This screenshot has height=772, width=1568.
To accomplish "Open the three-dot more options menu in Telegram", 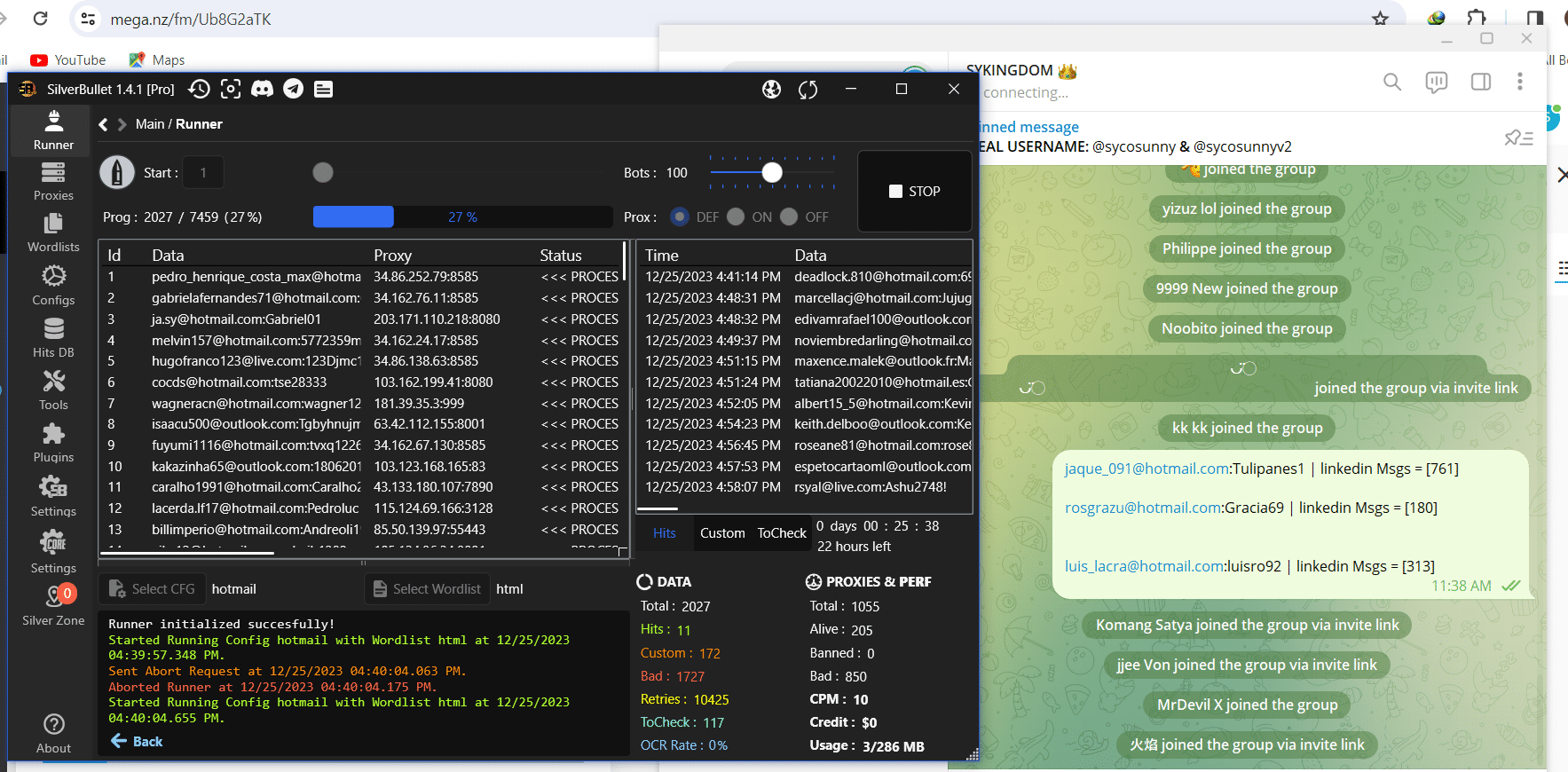I will pos(1520,82).
